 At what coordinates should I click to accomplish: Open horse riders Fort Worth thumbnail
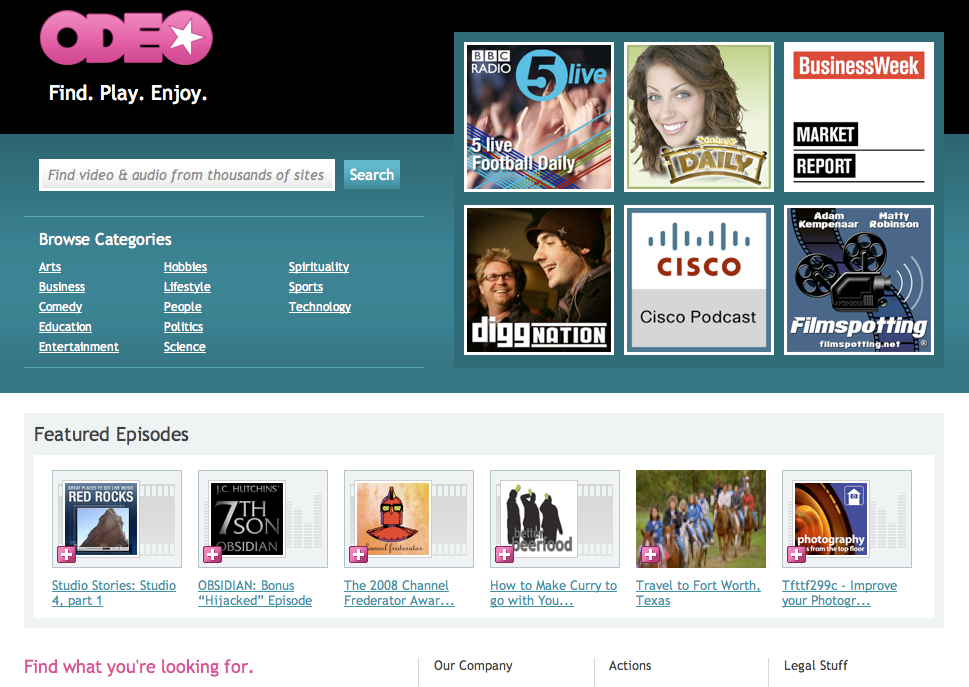(700, 519)
